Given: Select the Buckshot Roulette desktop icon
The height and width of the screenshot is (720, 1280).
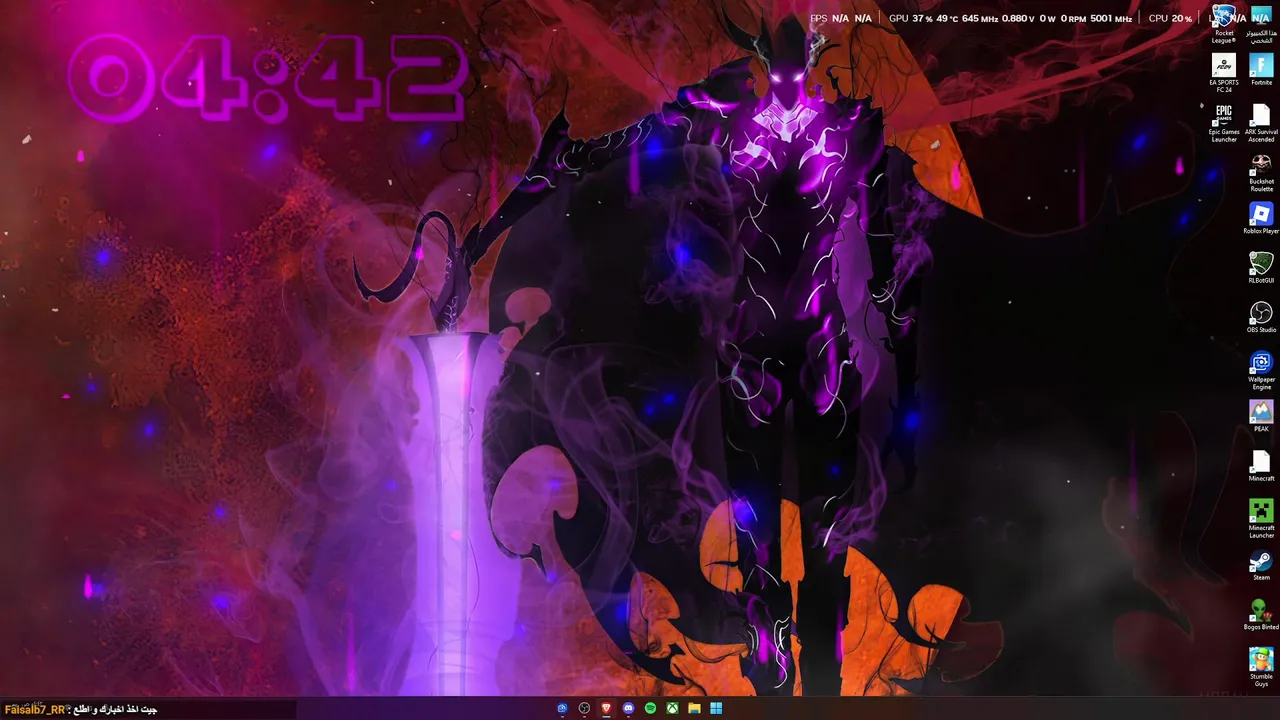Looking at the screenshot, I should point(1261,172).
